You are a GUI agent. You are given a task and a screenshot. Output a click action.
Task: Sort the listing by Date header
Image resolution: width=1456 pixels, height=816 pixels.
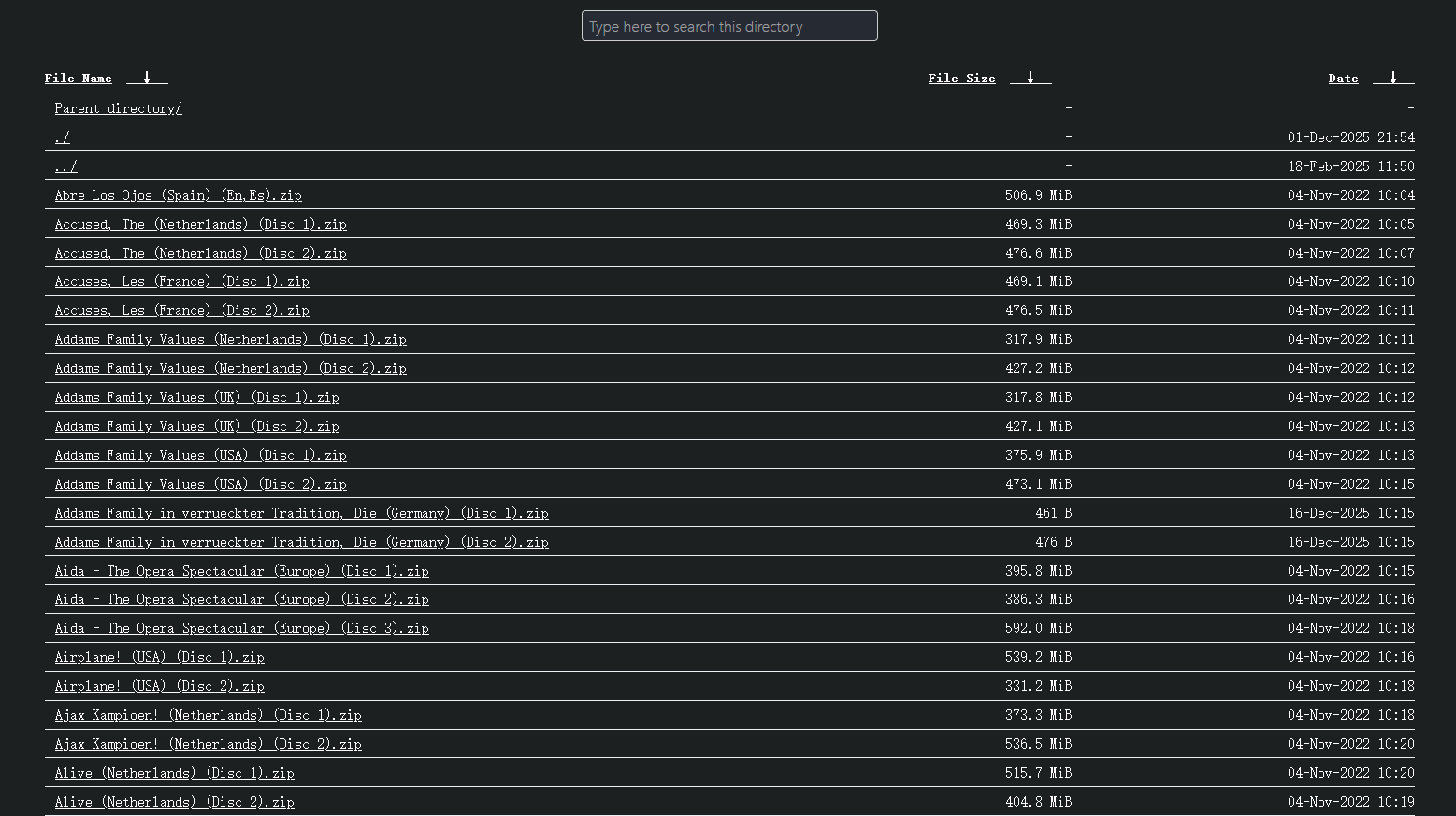coord(1343,79)
